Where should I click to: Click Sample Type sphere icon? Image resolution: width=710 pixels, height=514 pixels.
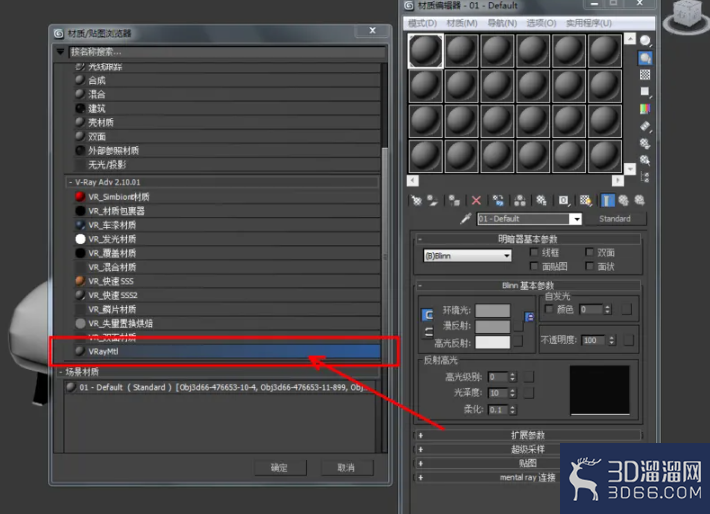pyautogui.click(x=645, y=41)
